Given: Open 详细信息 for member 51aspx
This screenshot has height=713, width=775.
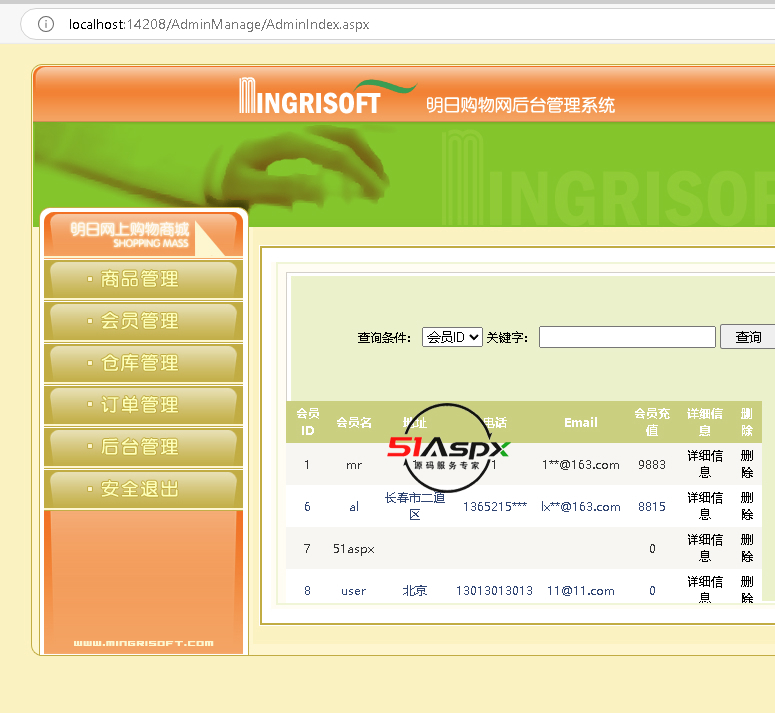Looking at the screenshot, I should coord(705,548).
